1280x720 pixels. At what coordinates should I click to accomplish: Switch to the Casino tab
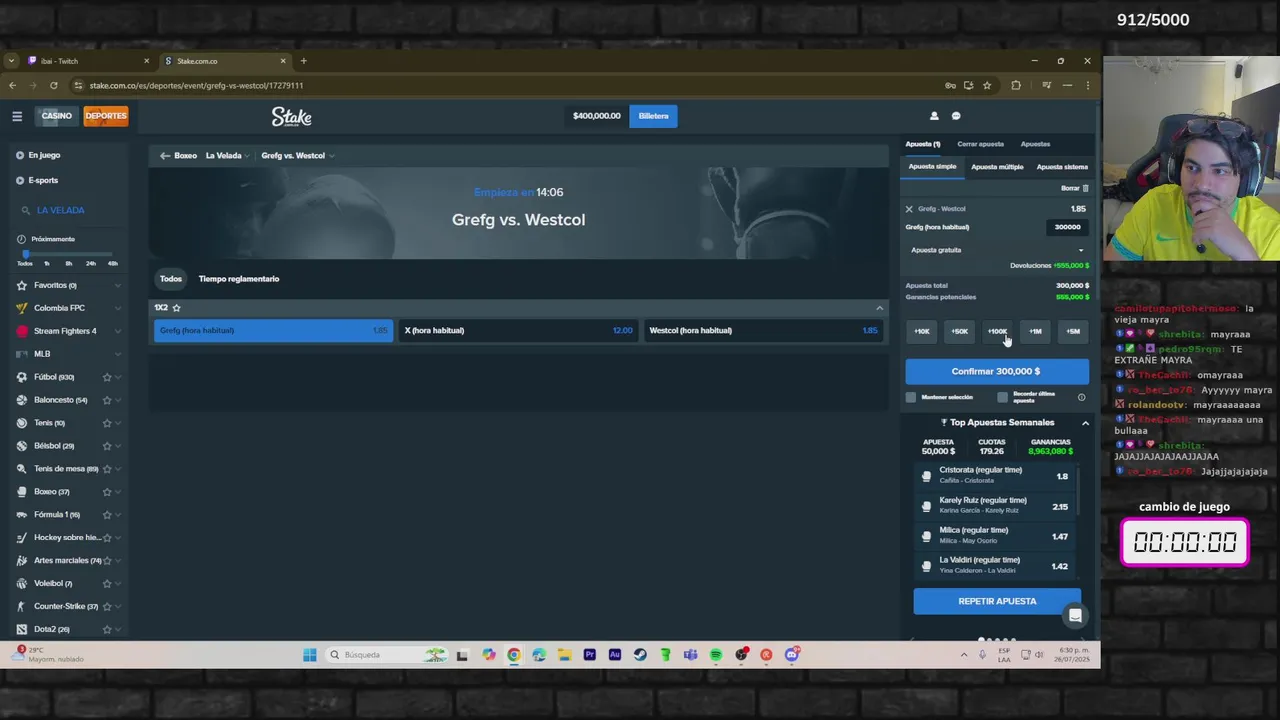coord(57,116)
